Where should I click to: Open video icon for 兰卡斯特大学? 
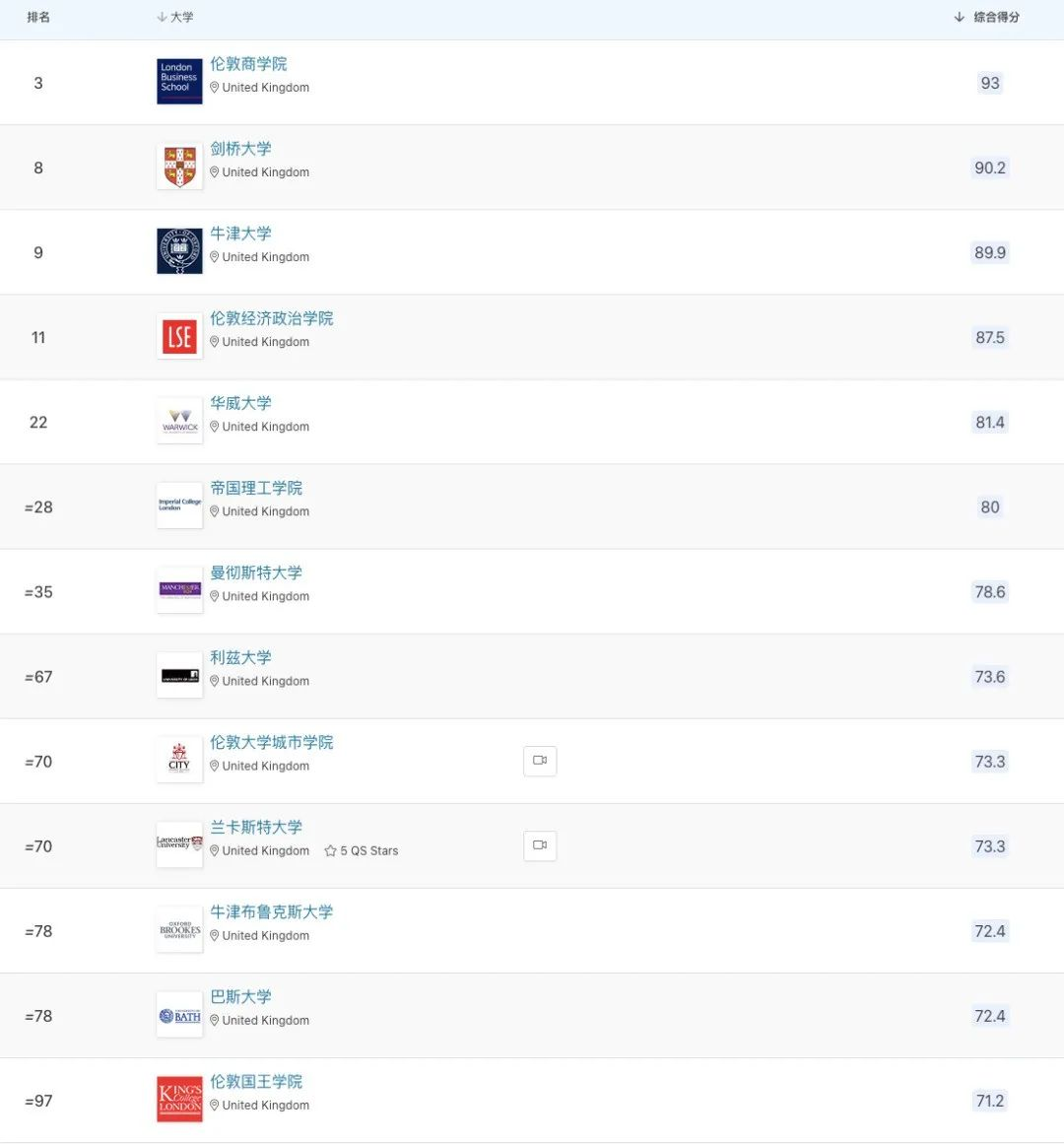tap(540, 845)
